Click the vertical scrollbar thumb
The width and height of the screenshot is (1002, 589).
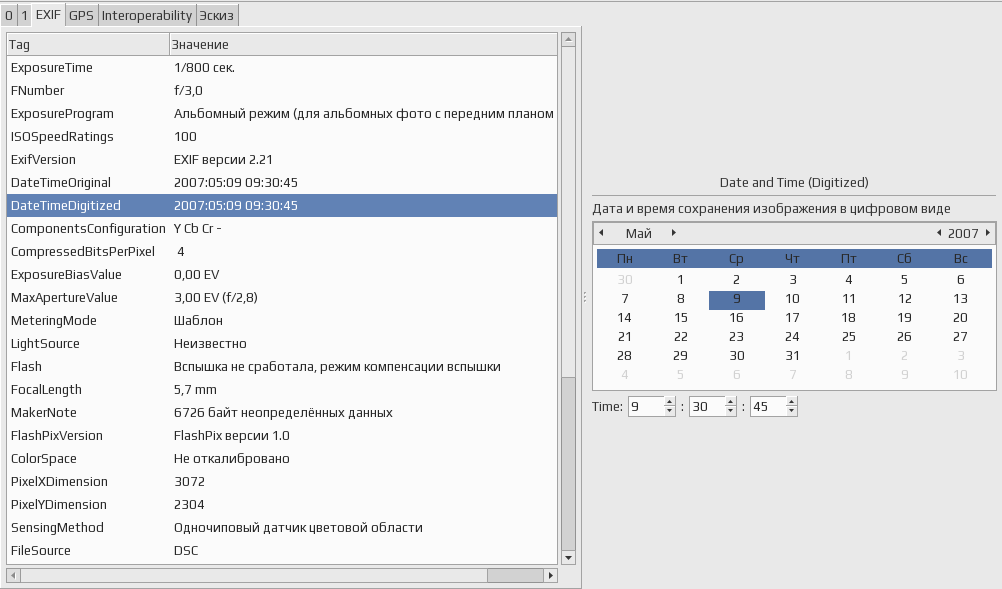[568, 463]
